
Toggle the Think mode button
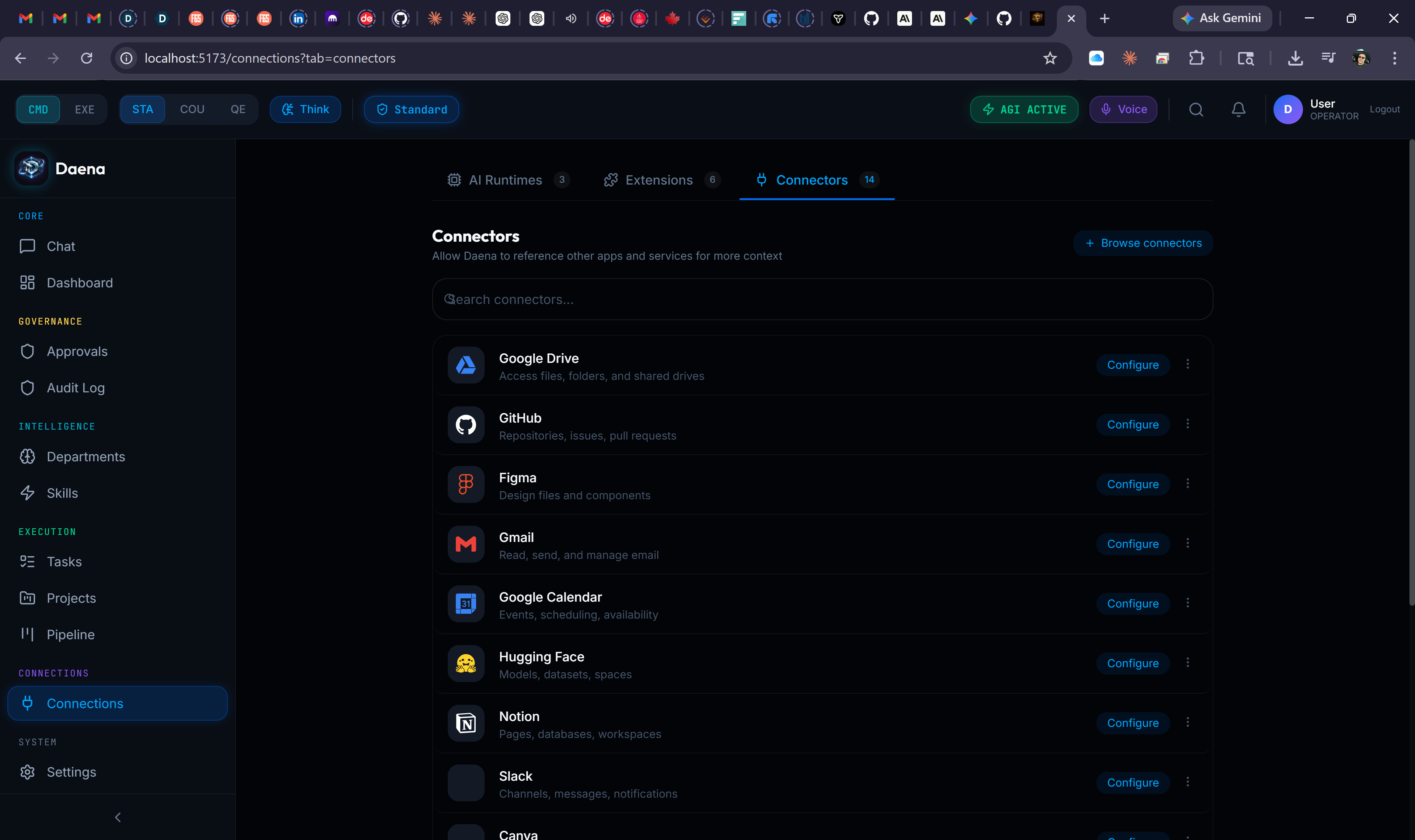coord(305,109)
